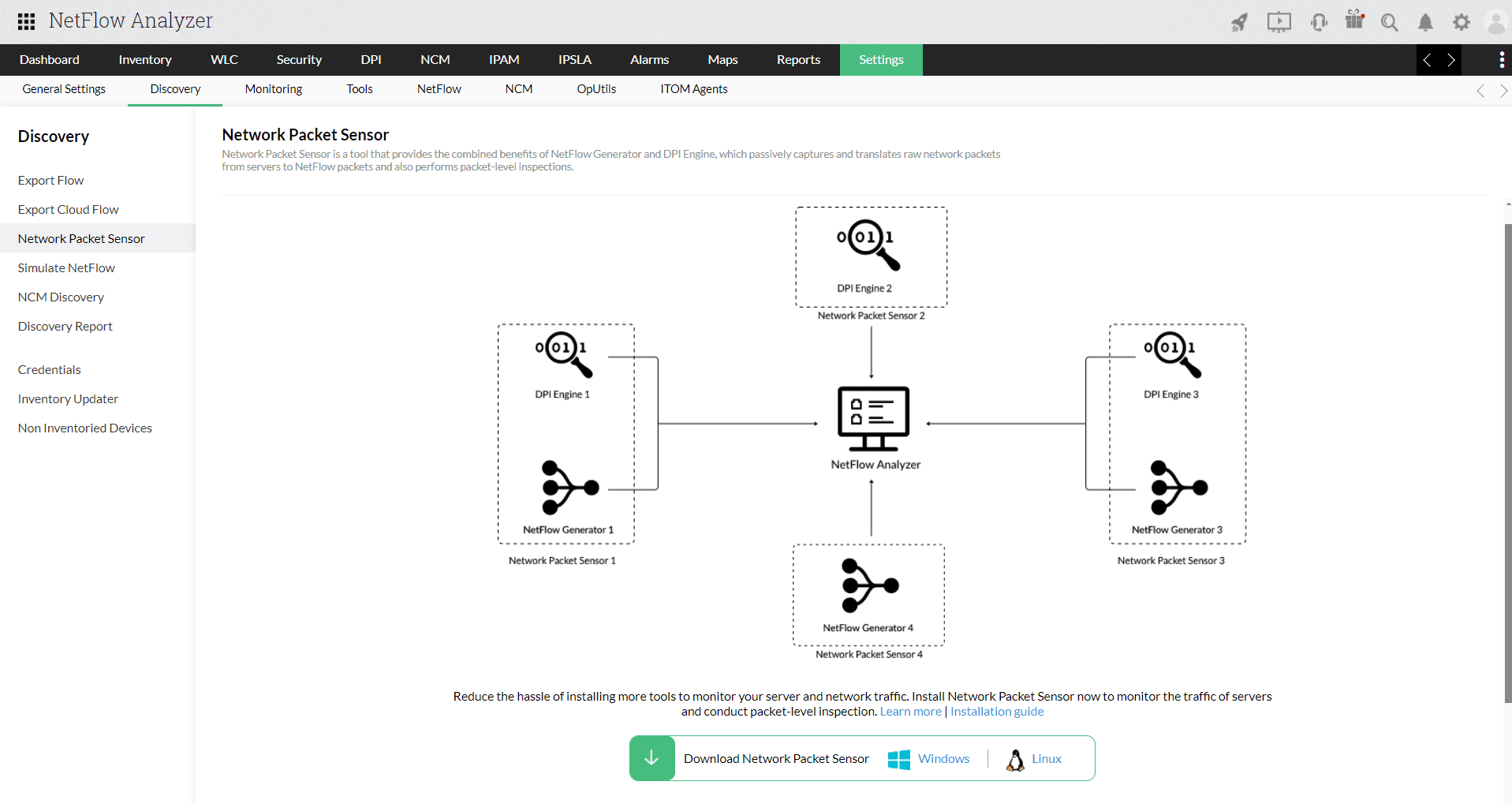Switch to the OpUtils tab
Viewport: 1512px width, 804px height.
[x=596, y=89]
